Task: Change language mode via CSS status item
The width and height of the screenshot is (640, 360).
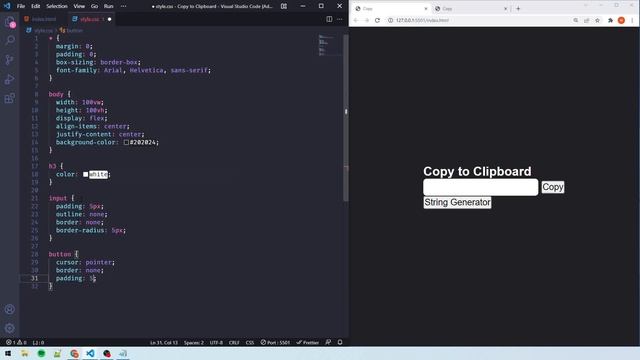Action: [250, 342]
